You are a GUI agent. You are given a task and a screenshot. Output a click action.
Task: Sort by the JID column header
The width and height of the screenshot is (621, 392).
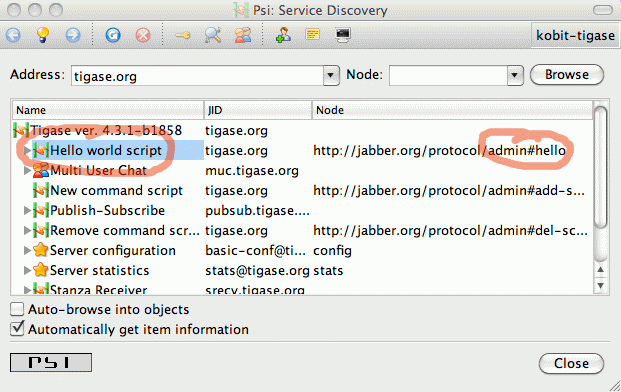point(258,110)
